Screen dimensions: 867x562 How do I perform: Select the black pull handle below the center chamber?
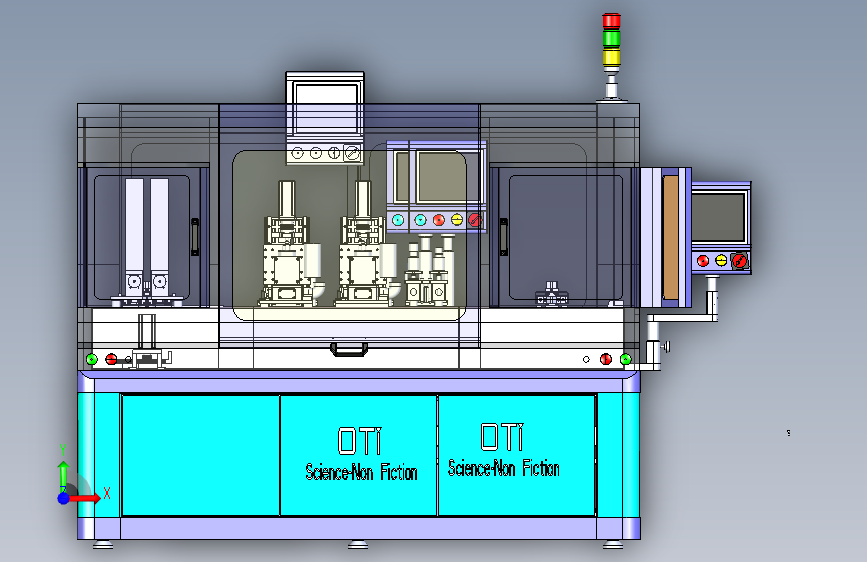(x=349, y=350)
